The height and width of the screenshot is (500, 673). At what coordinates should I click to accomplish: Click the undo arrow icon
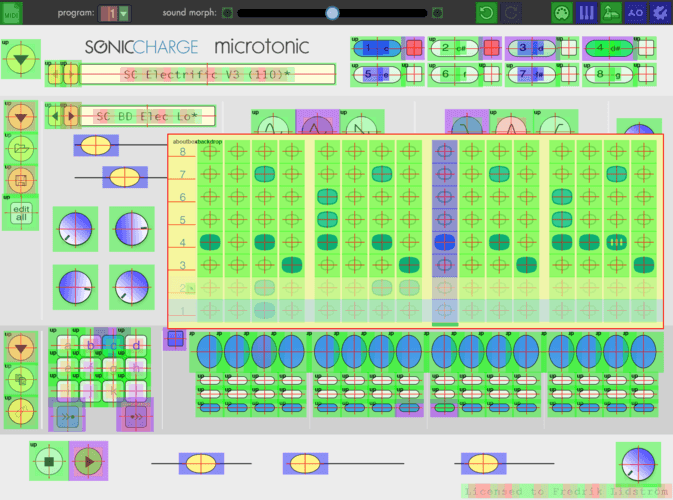(x=486, y=13)
